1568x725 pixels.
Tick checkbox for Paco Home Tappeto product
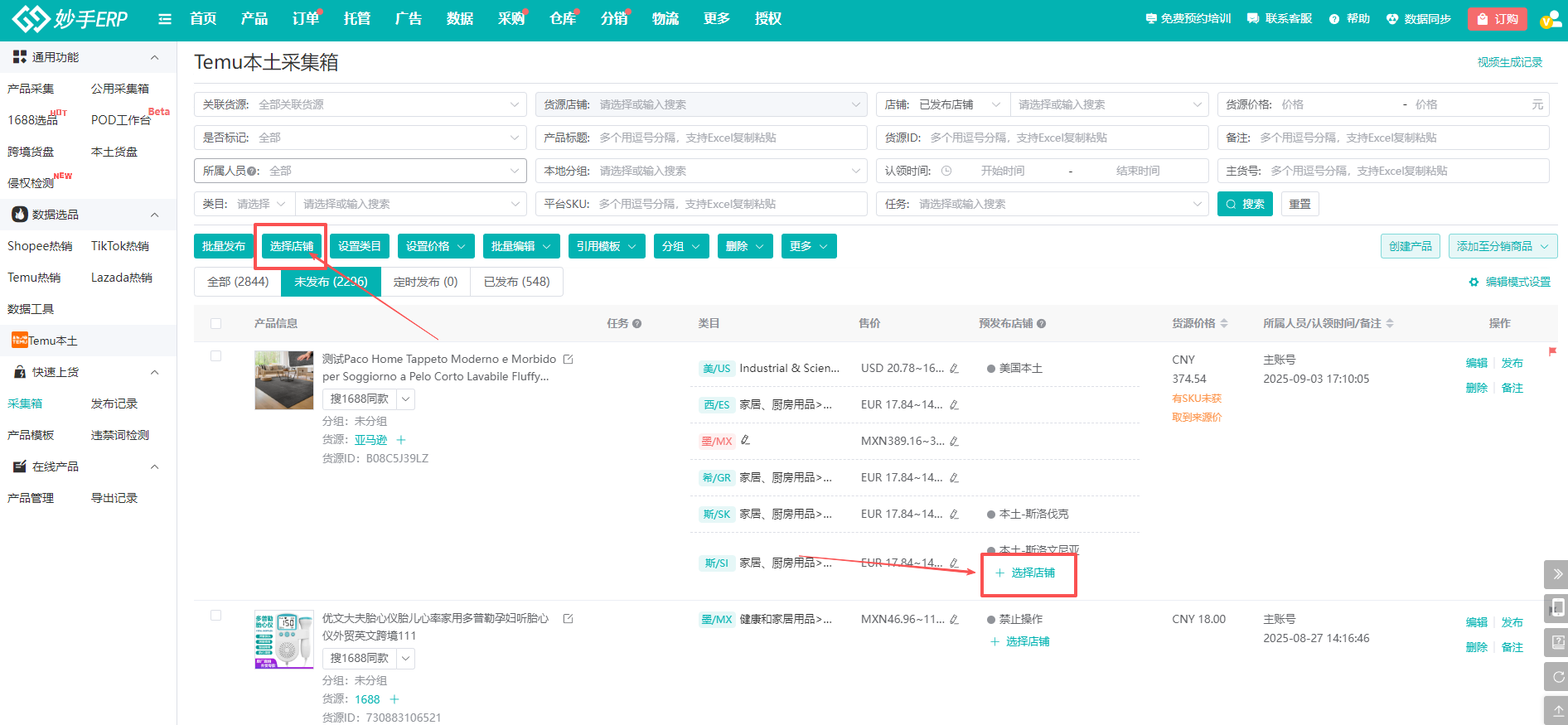(x=215, y=355)
